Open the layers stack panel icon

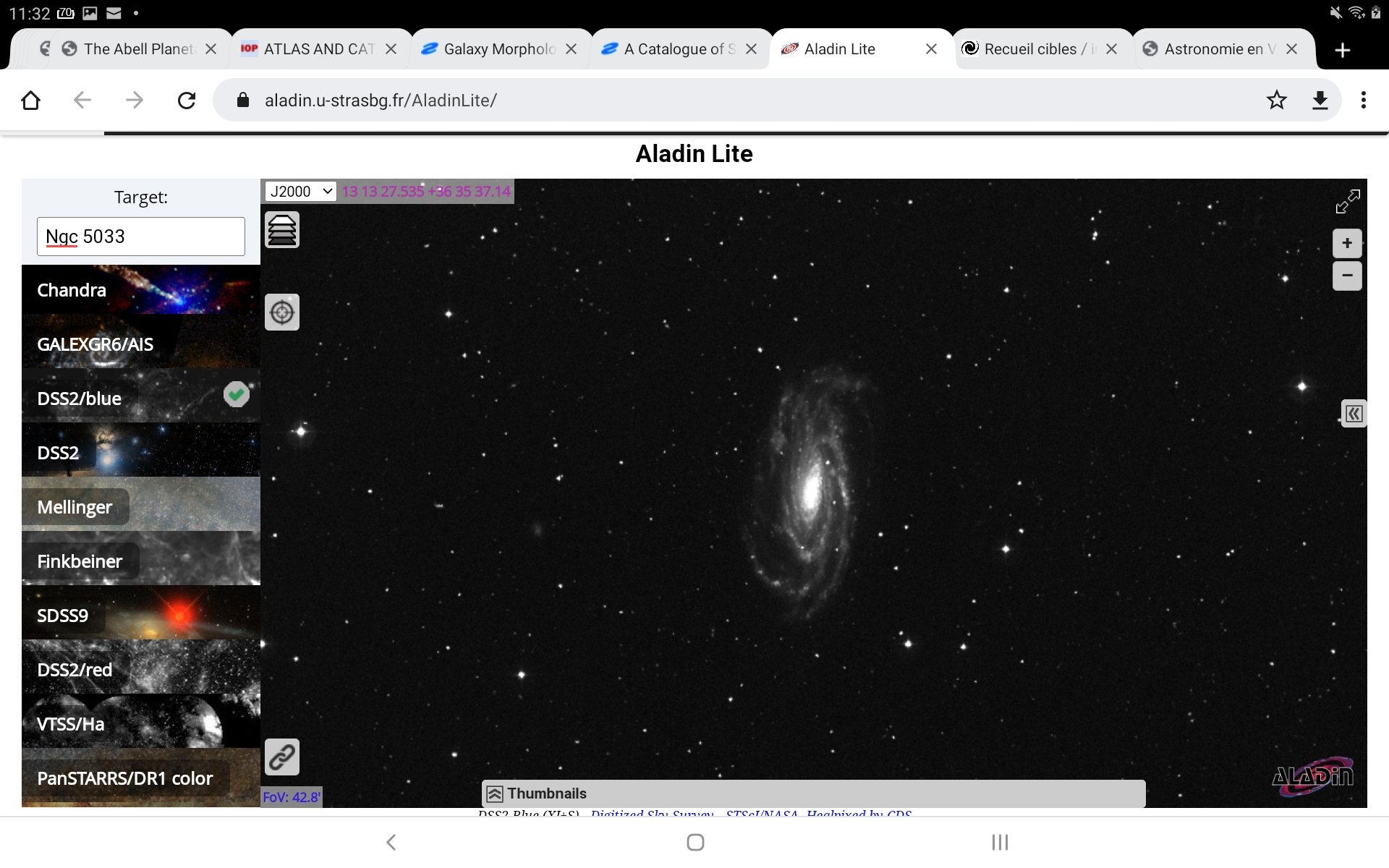click(282, 230)
